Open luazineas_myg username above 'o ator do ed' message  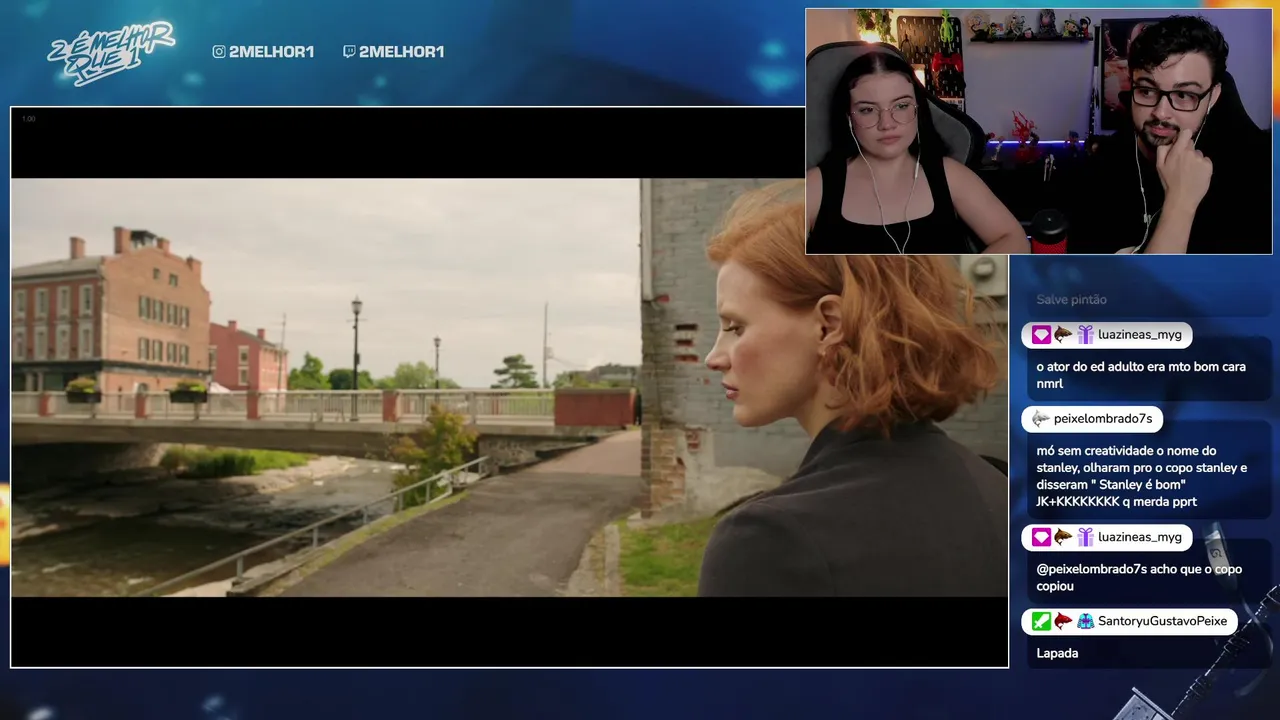pyautogui.click(x=1140, y=335)
